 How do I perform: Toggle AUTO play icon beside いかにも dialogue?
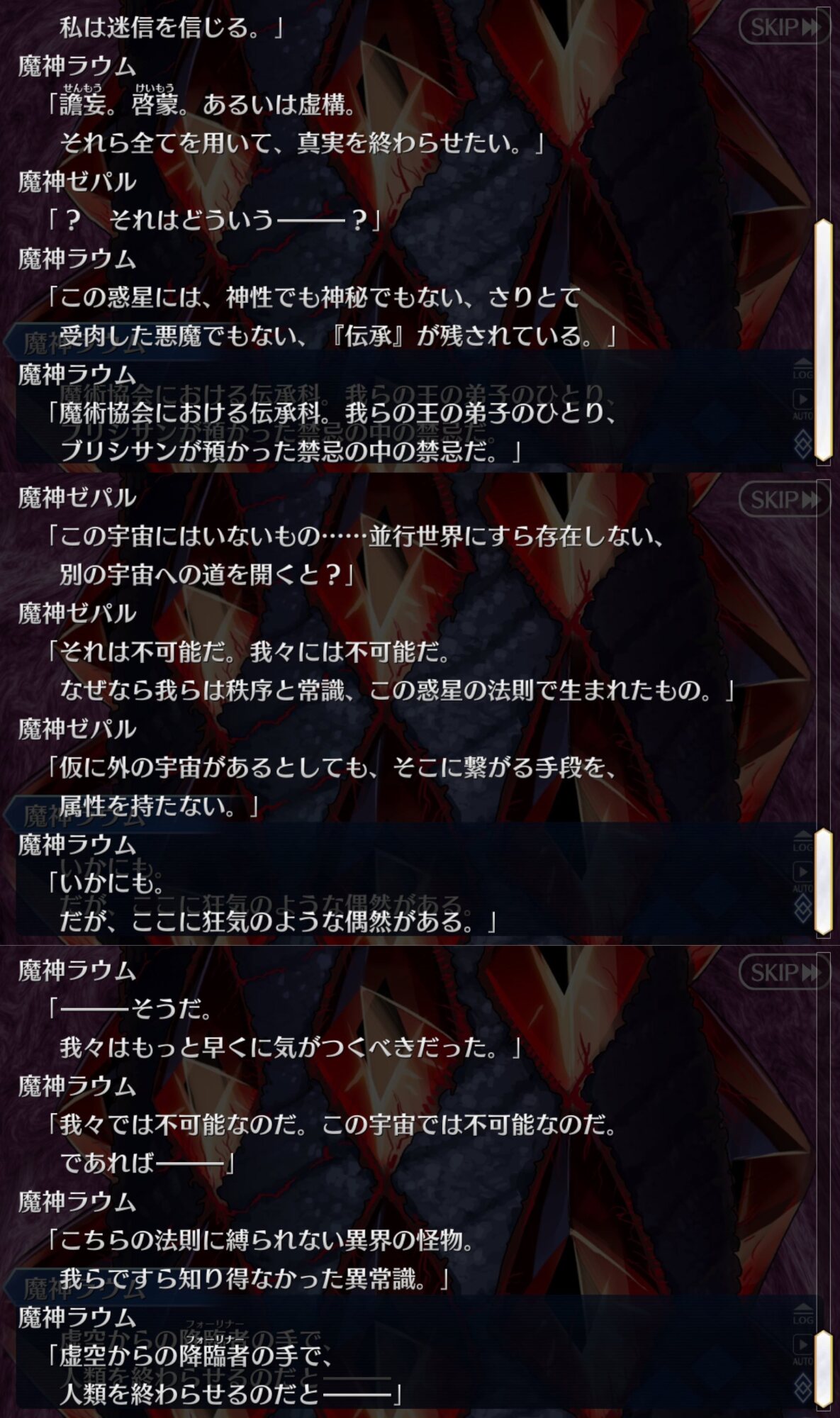pos(802,877)
